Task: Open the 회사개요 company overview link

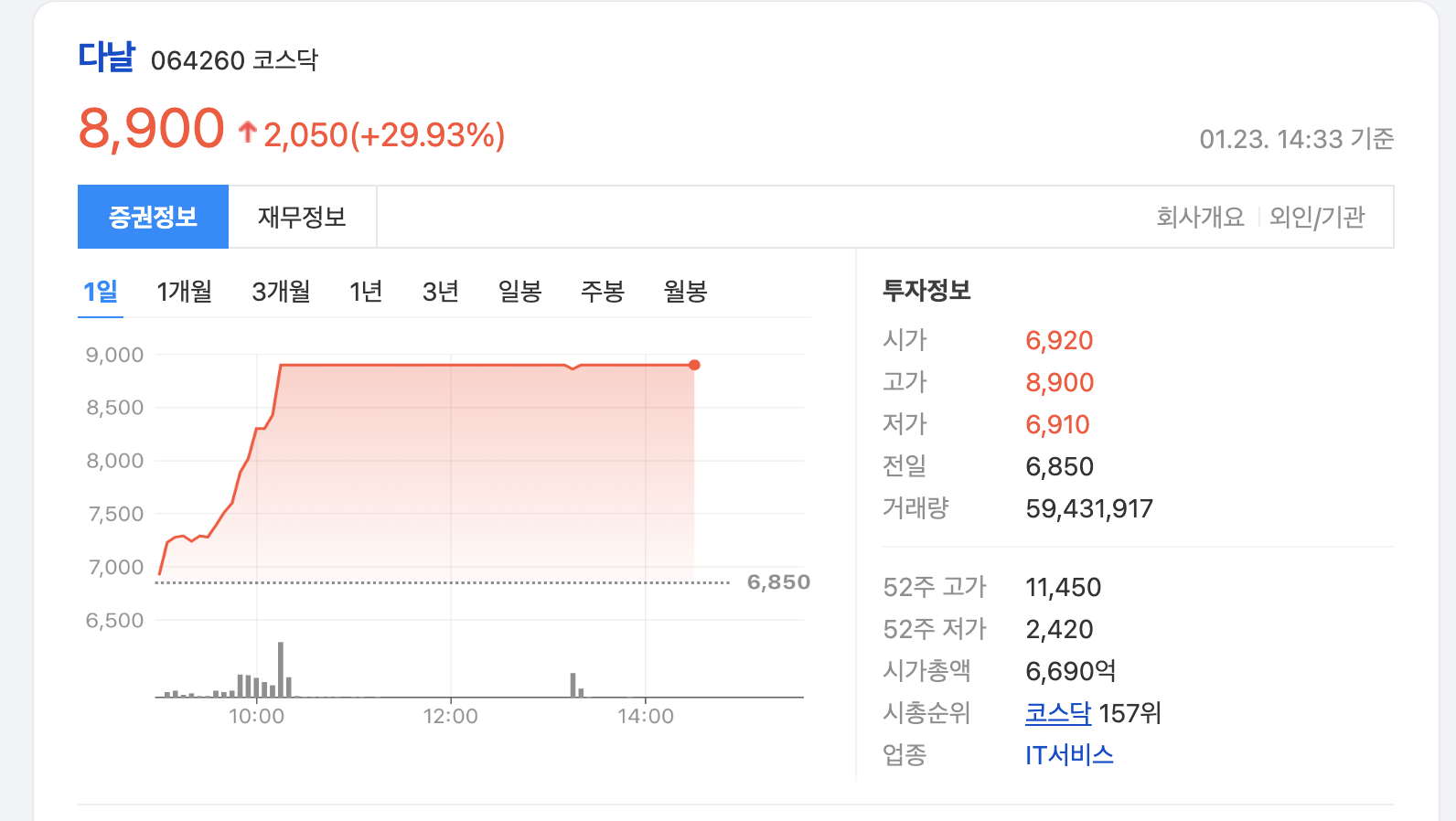Action: pyautogui.click(x=1198, y=217)
